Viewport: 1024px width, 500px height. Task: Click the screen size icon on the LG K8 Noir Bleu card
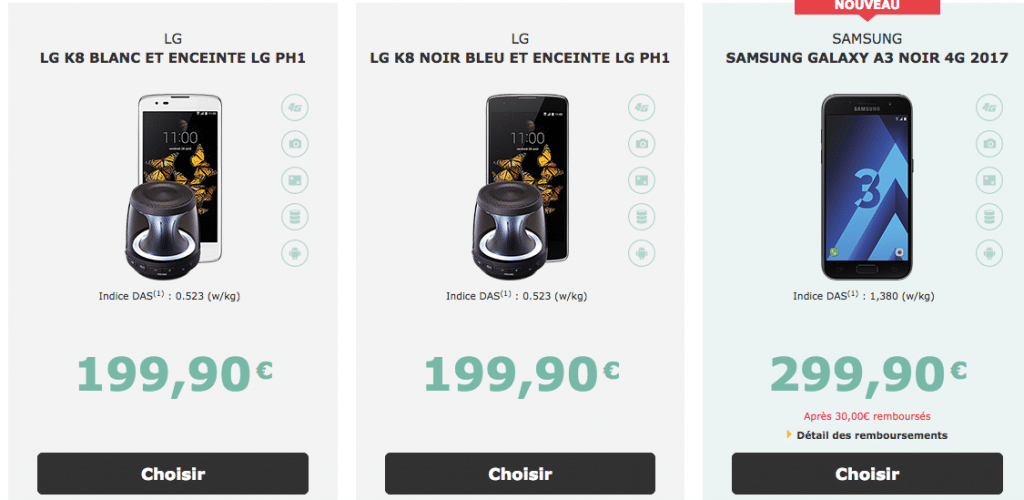point(643,180)
